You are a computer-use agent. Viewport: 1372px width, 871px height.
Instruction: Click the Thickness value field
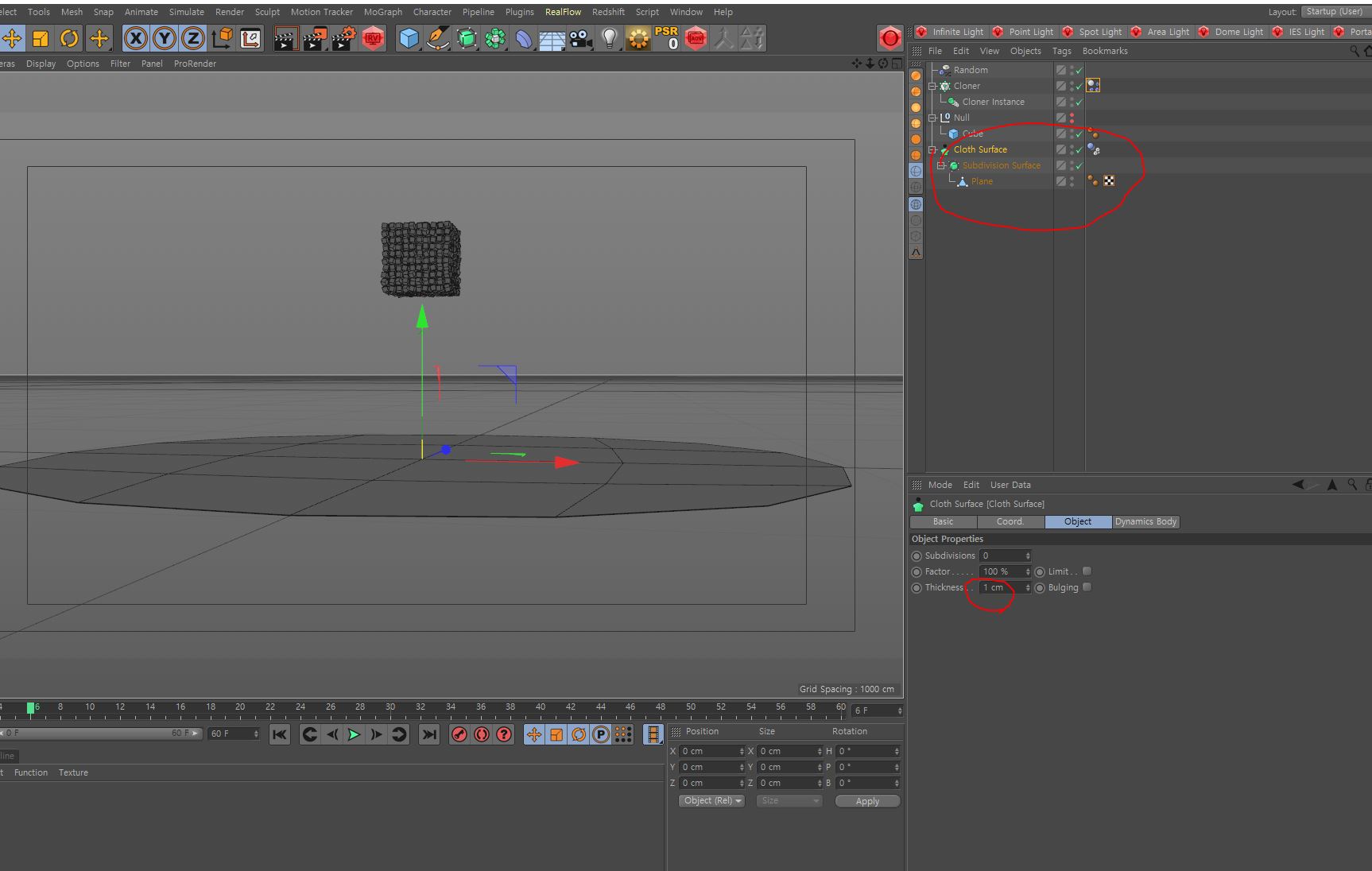coord(1001,587)
